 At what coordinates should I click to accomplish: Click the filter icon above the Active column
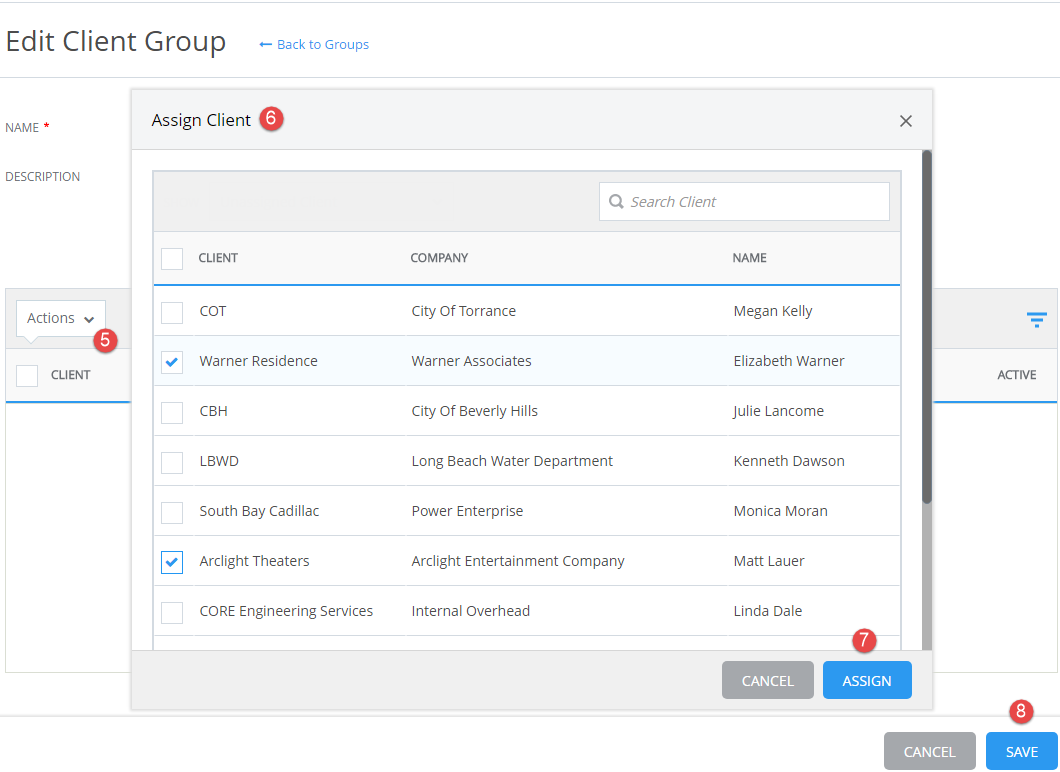point(1036,319)
